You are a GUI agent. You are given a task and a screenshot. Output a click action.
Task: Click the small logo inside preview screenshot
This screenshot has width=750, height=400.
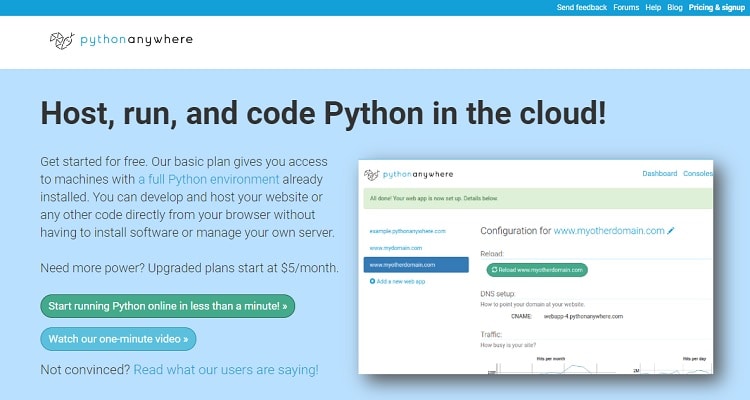[372, 175]
